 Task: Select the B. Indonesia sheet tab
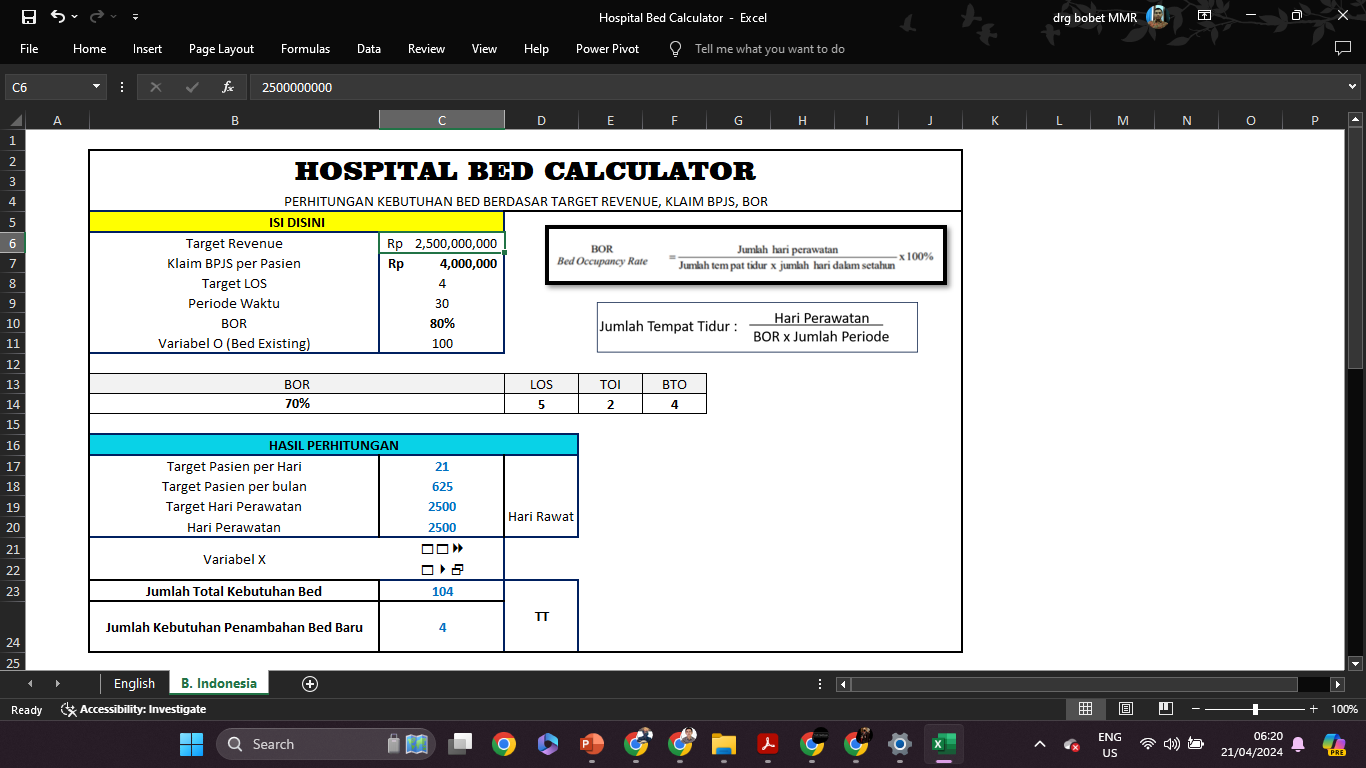coord(219,683)
